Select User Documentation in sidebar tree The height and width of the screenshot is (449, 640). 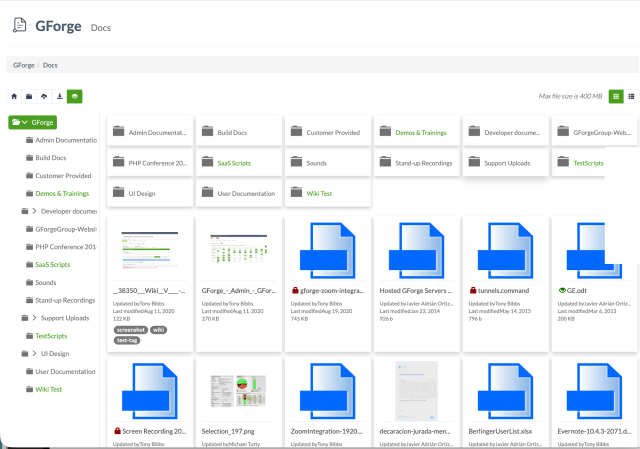pos(60,371)
